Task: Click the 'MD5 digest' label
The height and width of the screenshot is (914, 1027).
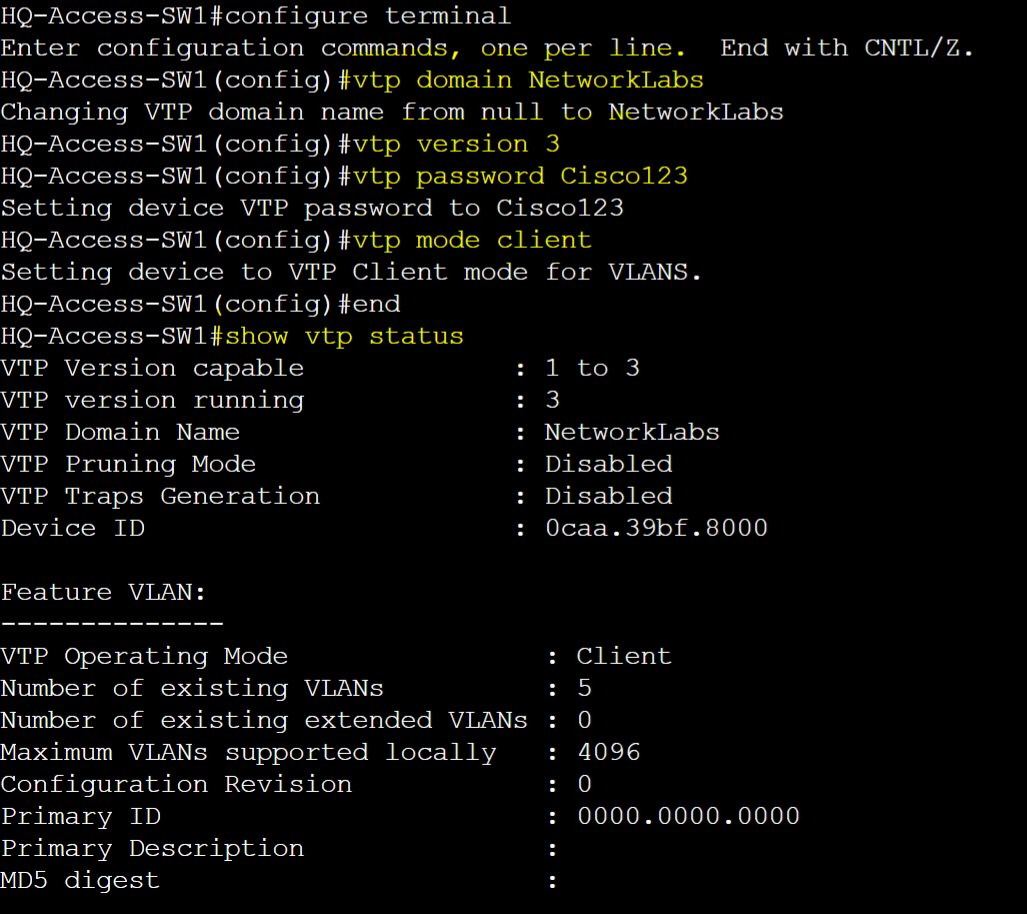Action: [80, 881]
